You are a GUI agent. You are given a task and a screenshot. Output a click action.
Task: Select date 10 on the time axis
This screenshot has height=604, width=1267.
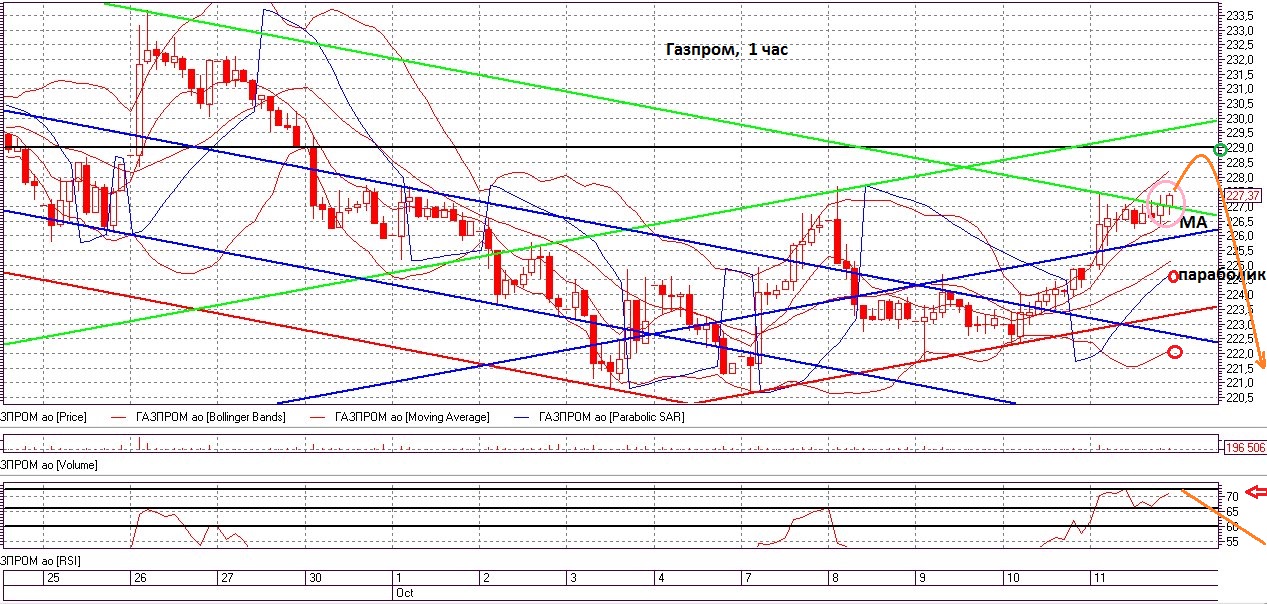tap(1011, 578)
